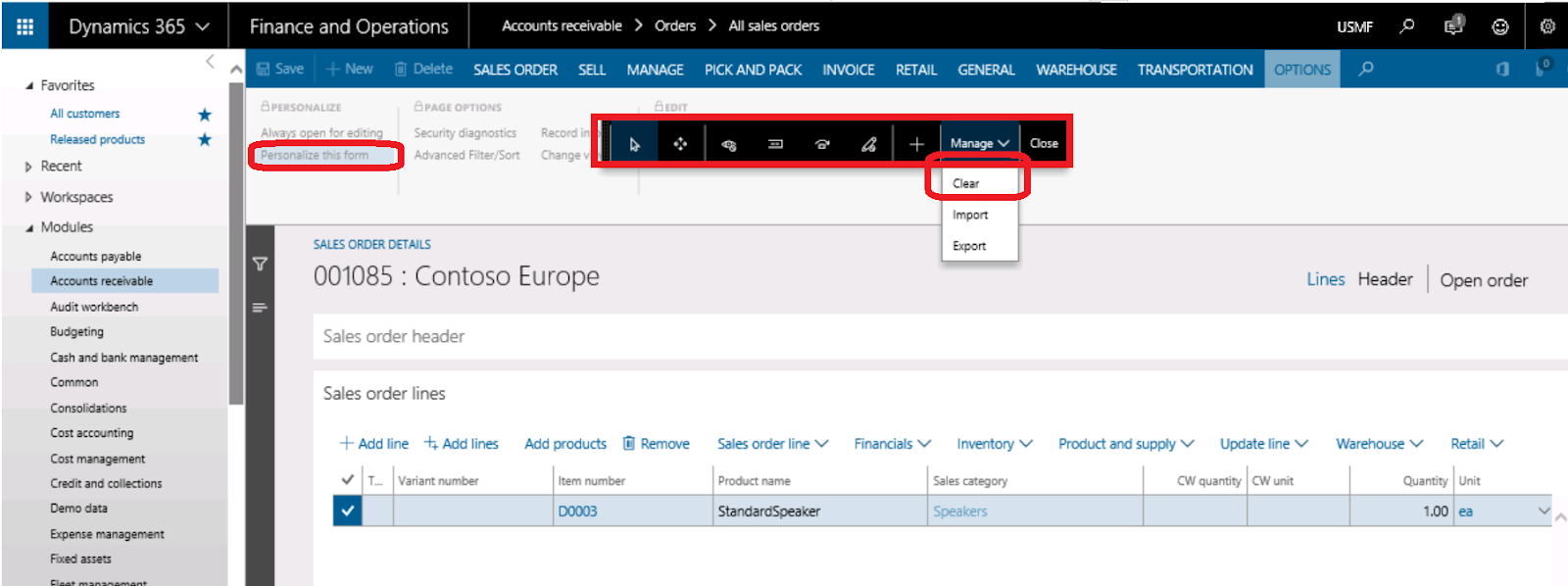Viewport: 1568px width, 586px height.
Task: Open the app launcher waffle icon
Action: [x=24, y=26]
